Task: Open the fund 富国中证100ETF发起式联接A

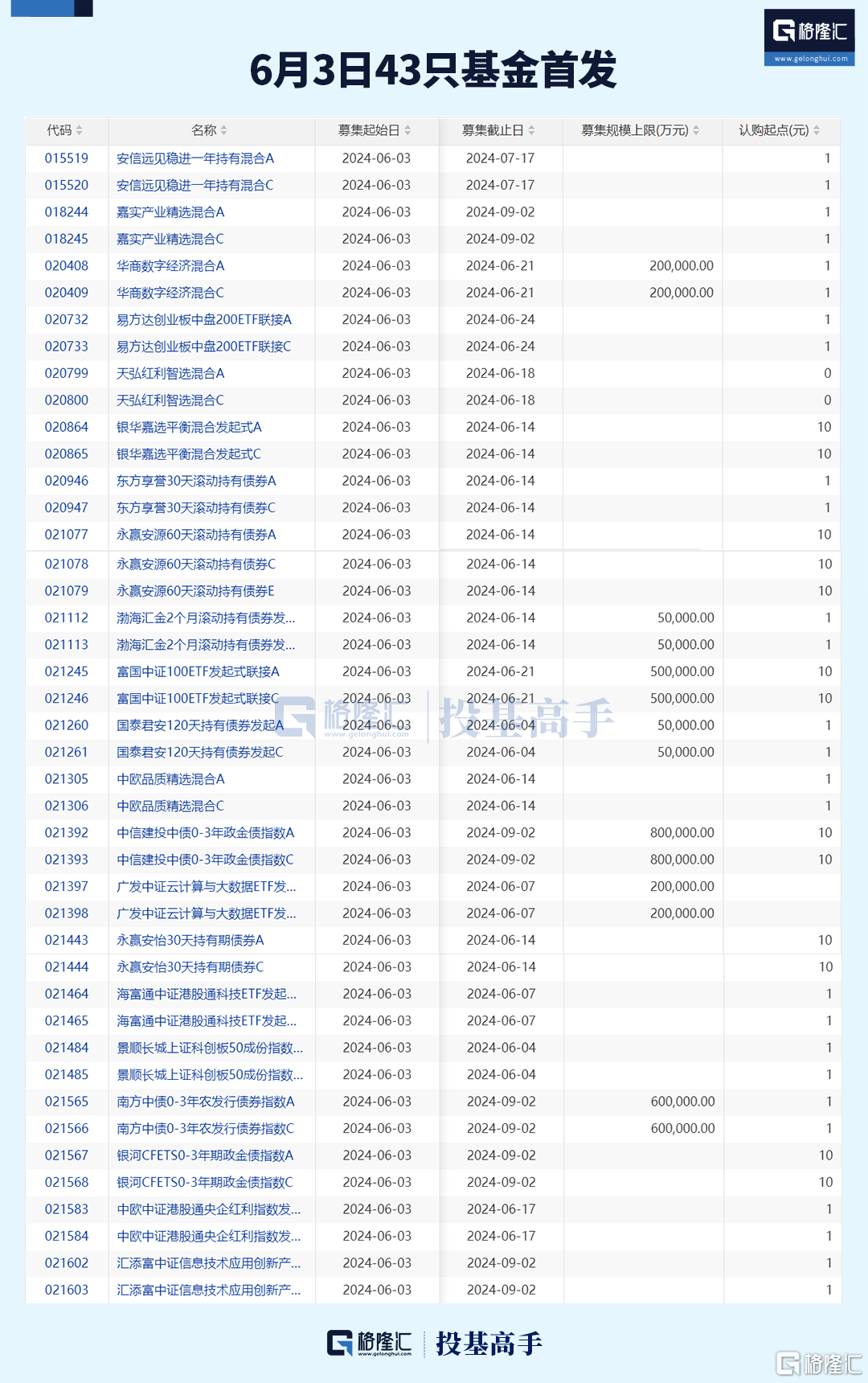Action: coord(199,672)
